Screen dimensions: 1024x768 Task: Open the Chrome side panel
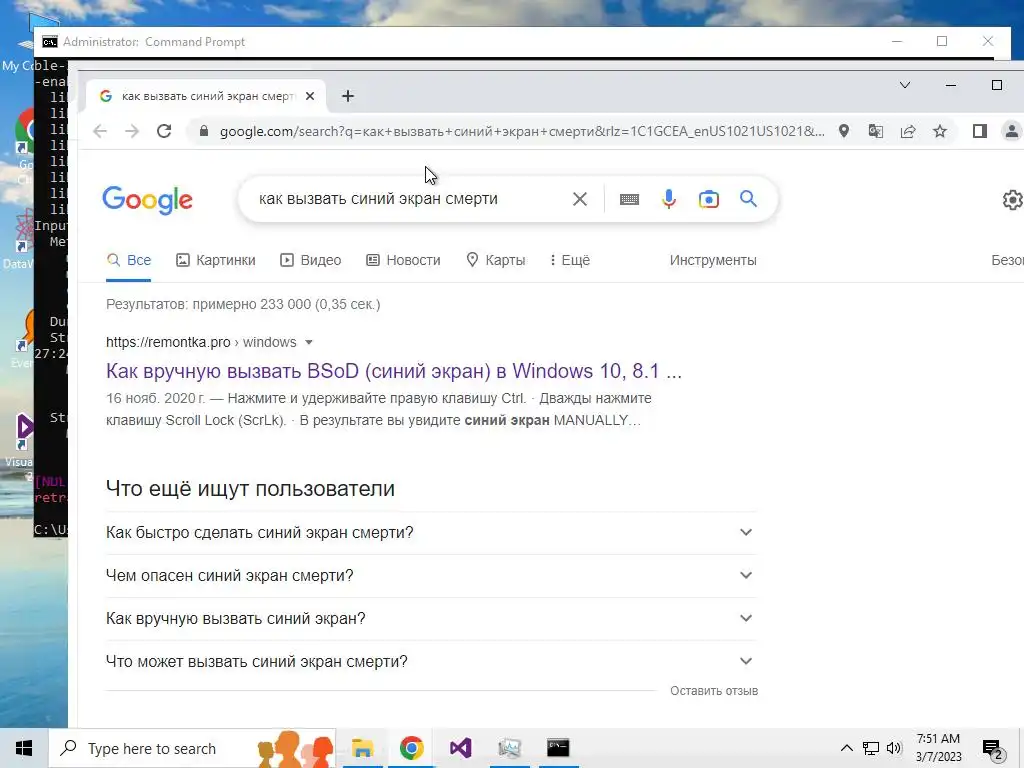pyautogui.click(x=980, y=131)
